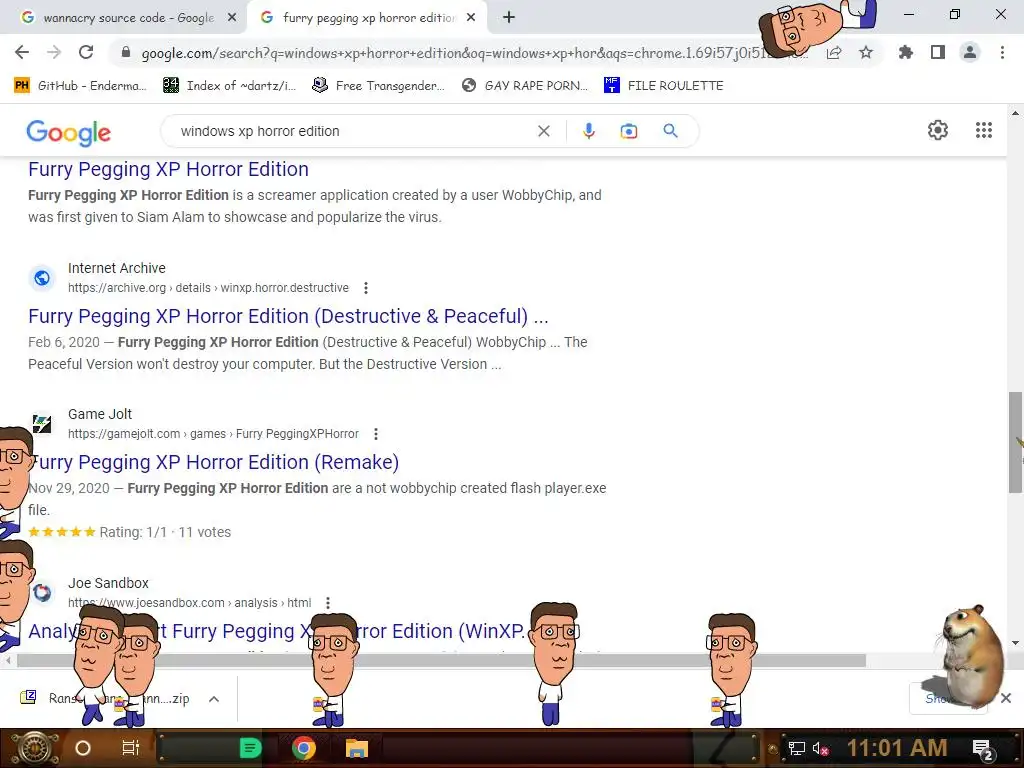Click the Internet Archive source name
The image size is (1024, 768).
coord(117,268)
